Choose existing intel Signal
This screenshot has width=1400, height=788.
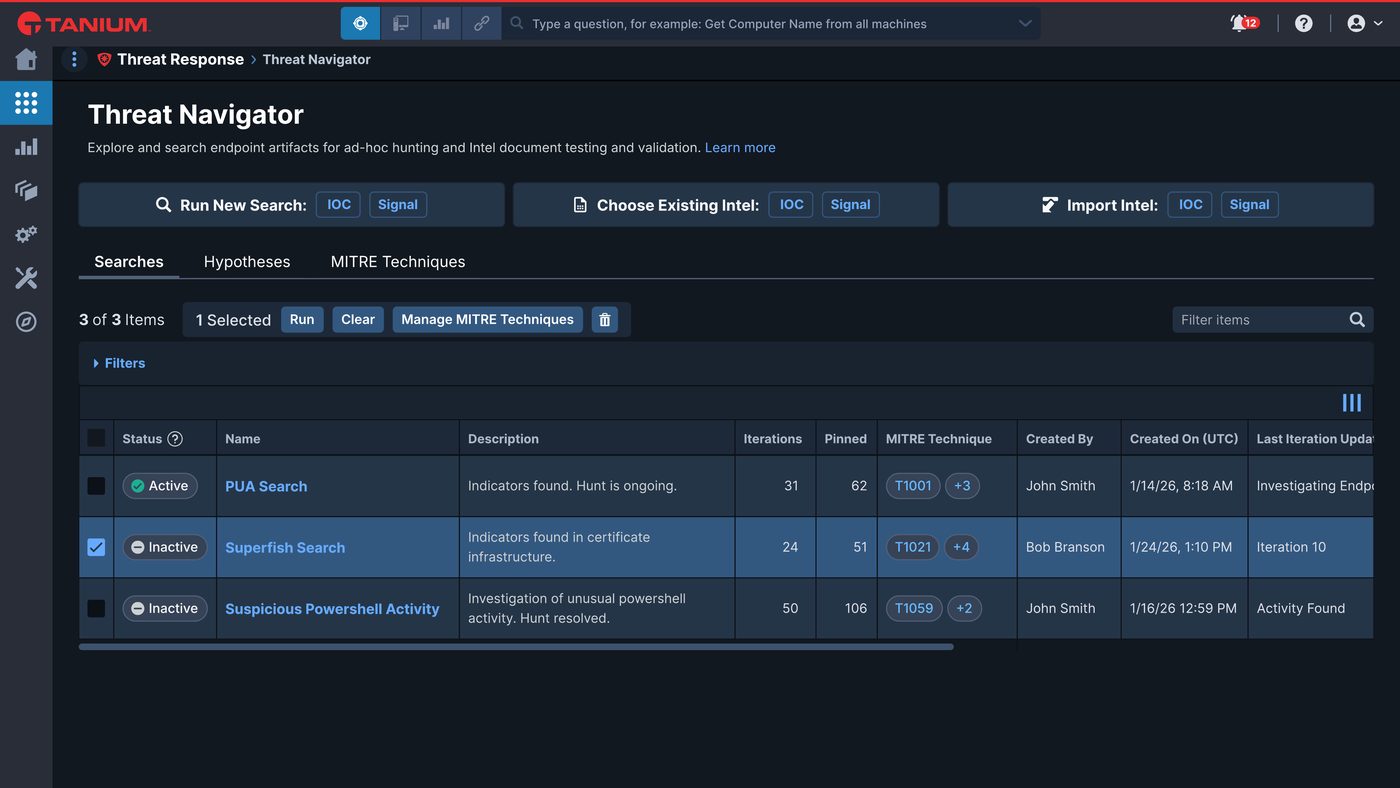coord(850,204)
